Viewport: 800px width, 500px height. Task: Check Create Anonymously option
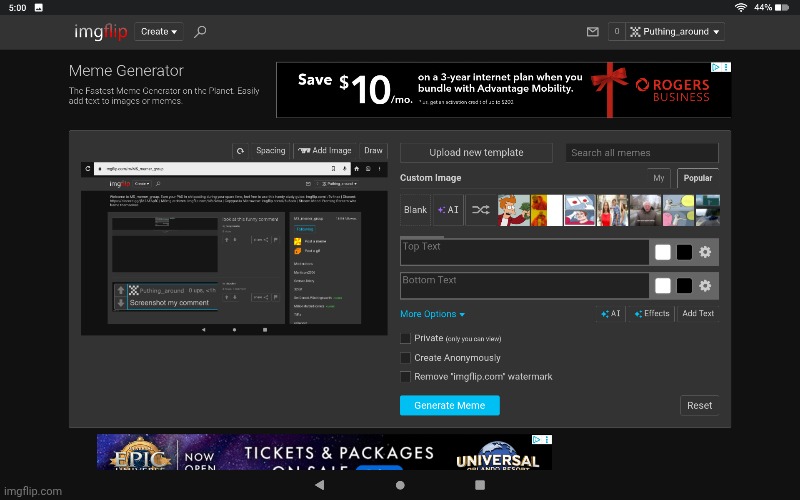[x=405, y=357]
